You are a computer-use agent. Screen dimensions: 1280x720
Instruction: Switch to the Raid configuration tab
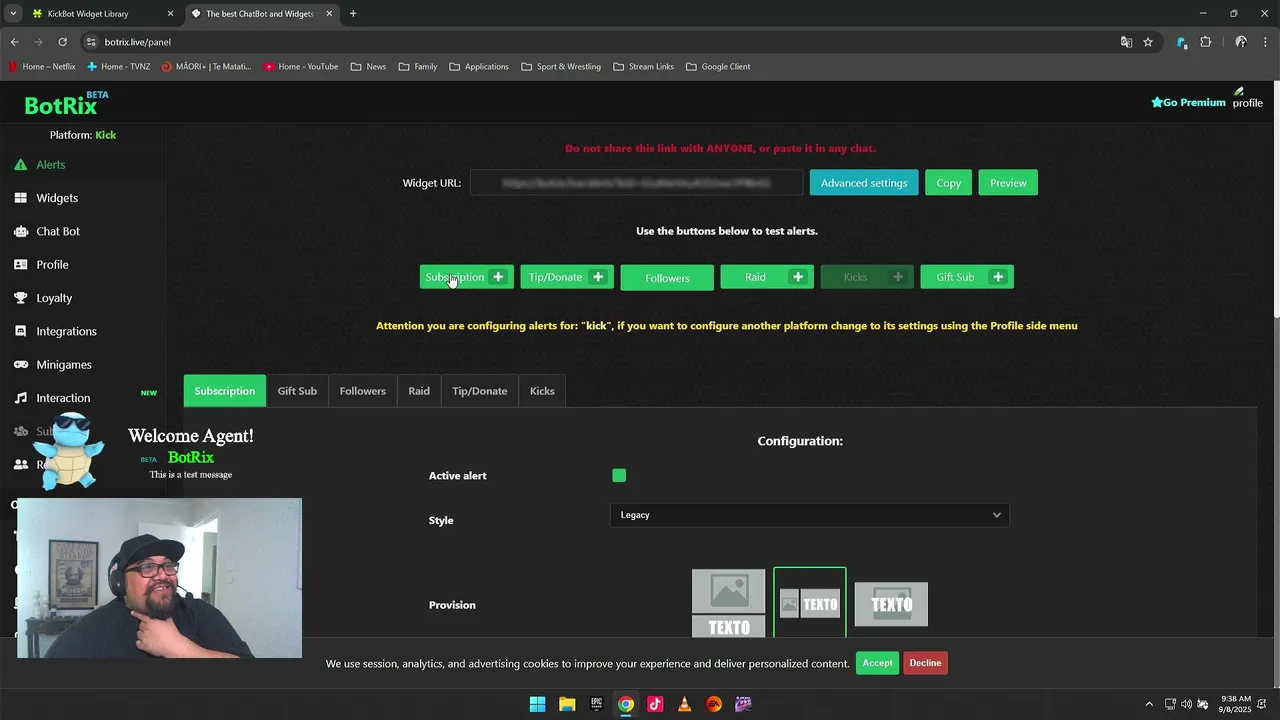tap(419, 391)
